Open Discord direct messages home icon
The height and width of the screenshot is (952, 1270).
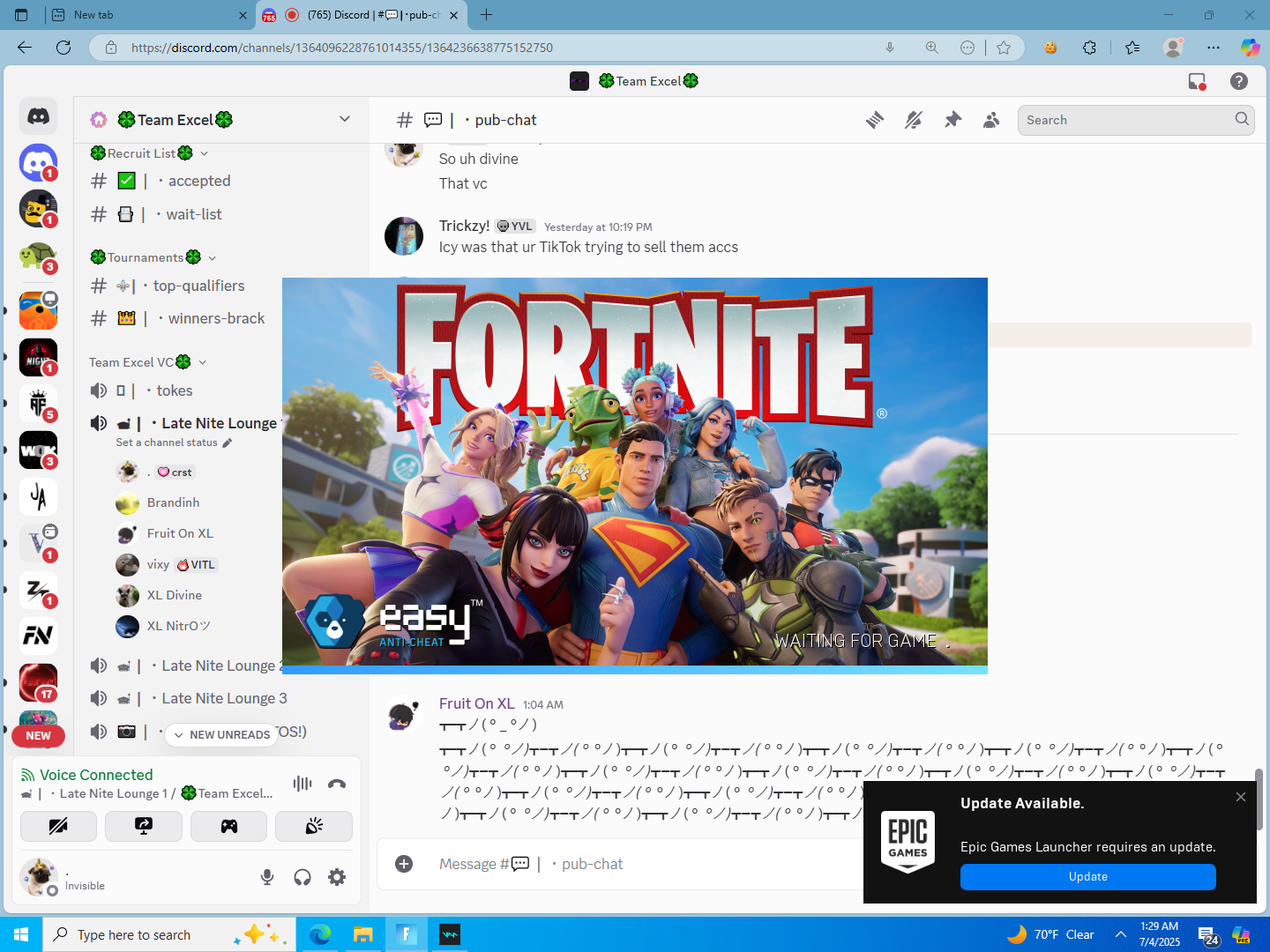pos(38,116)
